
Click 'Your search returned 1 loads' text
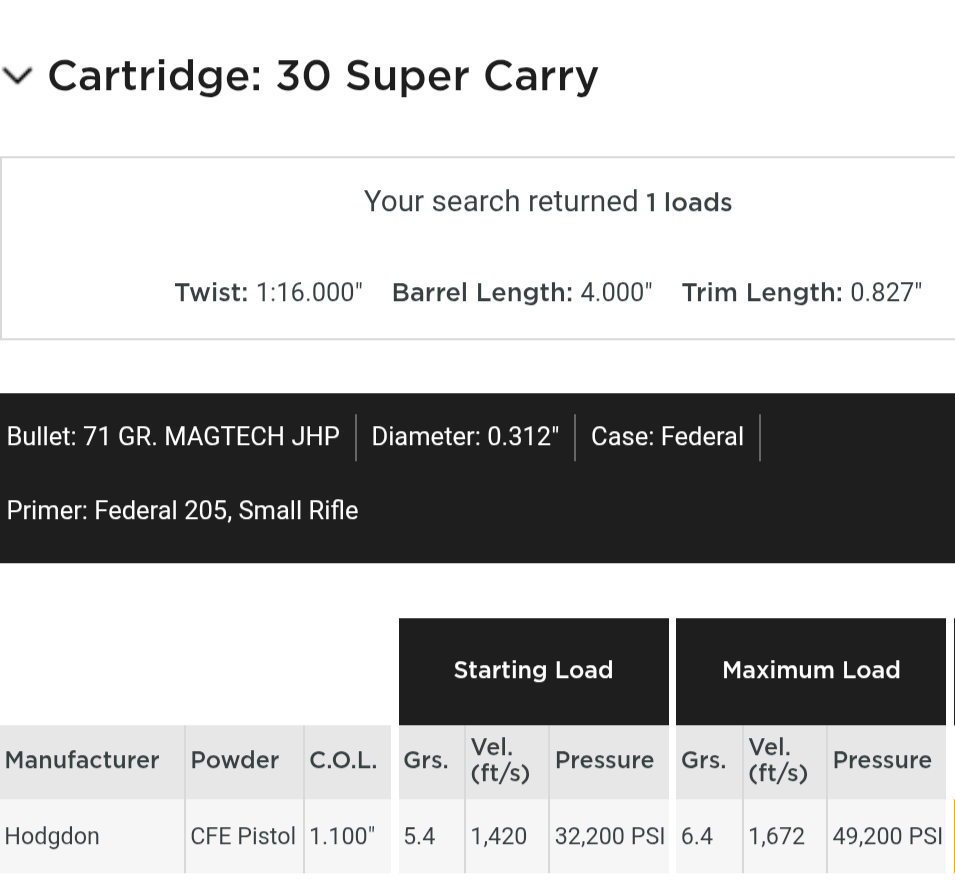[x=548, y=202]
